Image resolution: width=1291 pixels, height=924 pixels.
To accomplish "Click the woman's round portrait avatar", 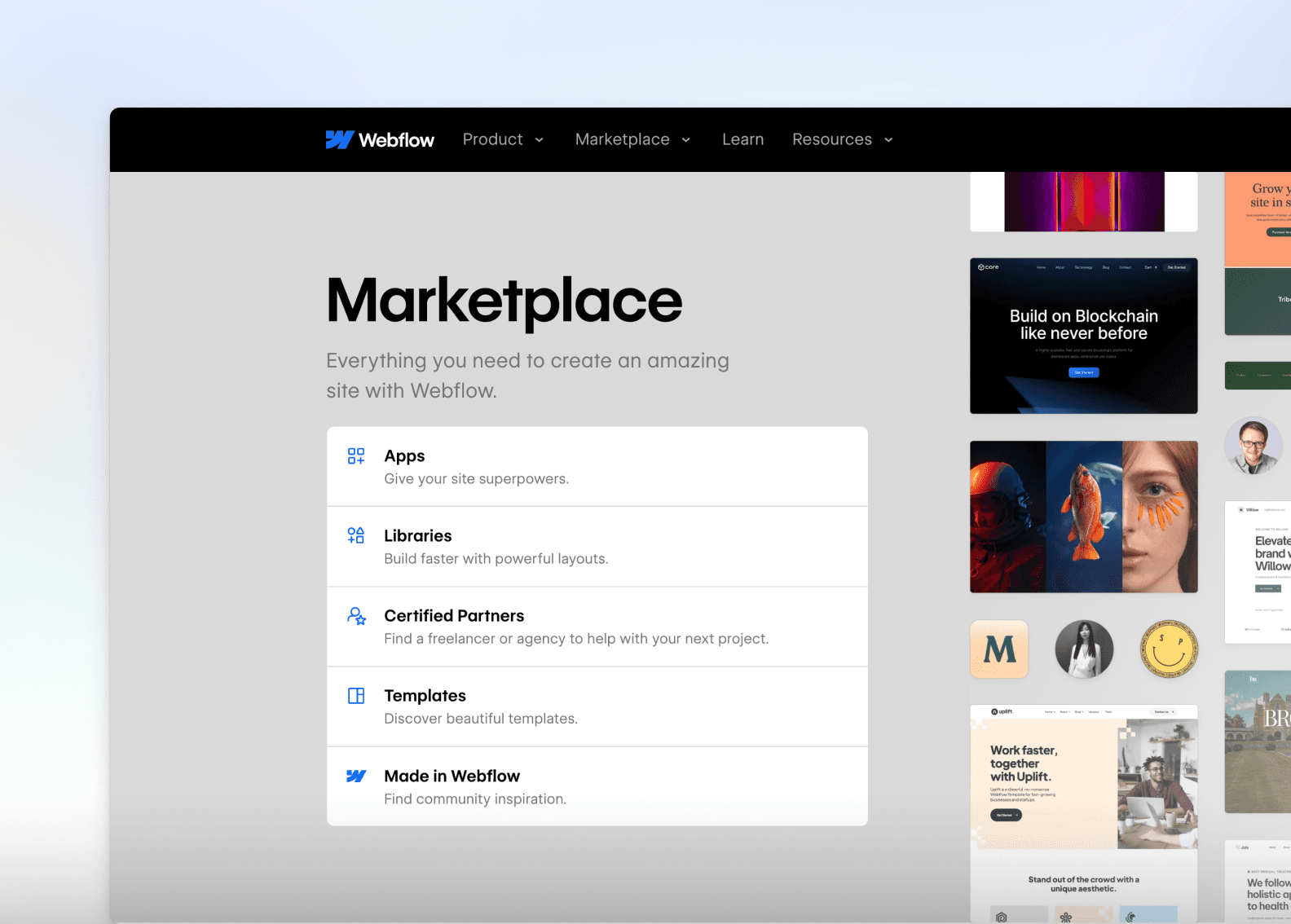I will 1084,649.
